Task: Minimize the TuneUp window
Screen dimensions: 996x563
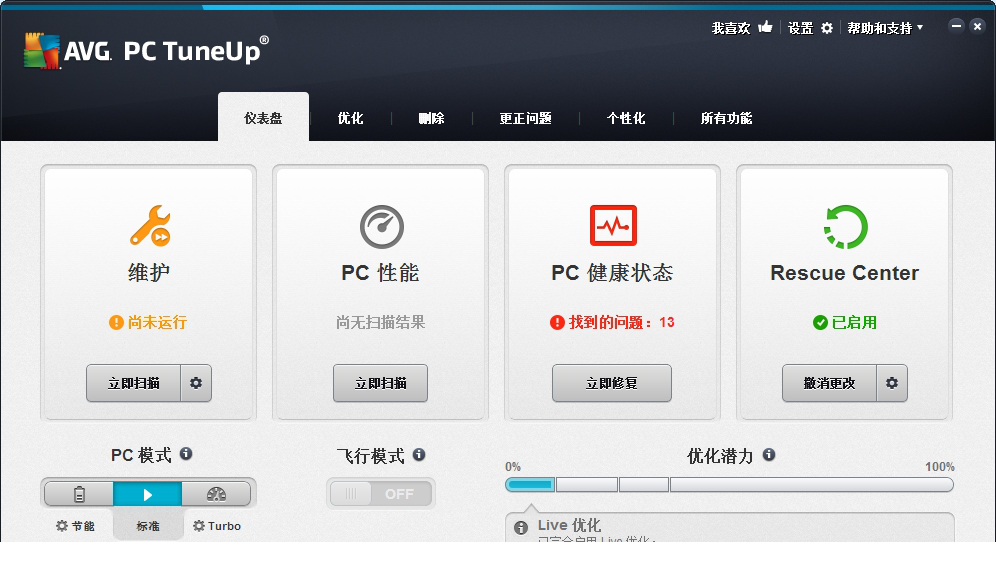Action: 956,26
